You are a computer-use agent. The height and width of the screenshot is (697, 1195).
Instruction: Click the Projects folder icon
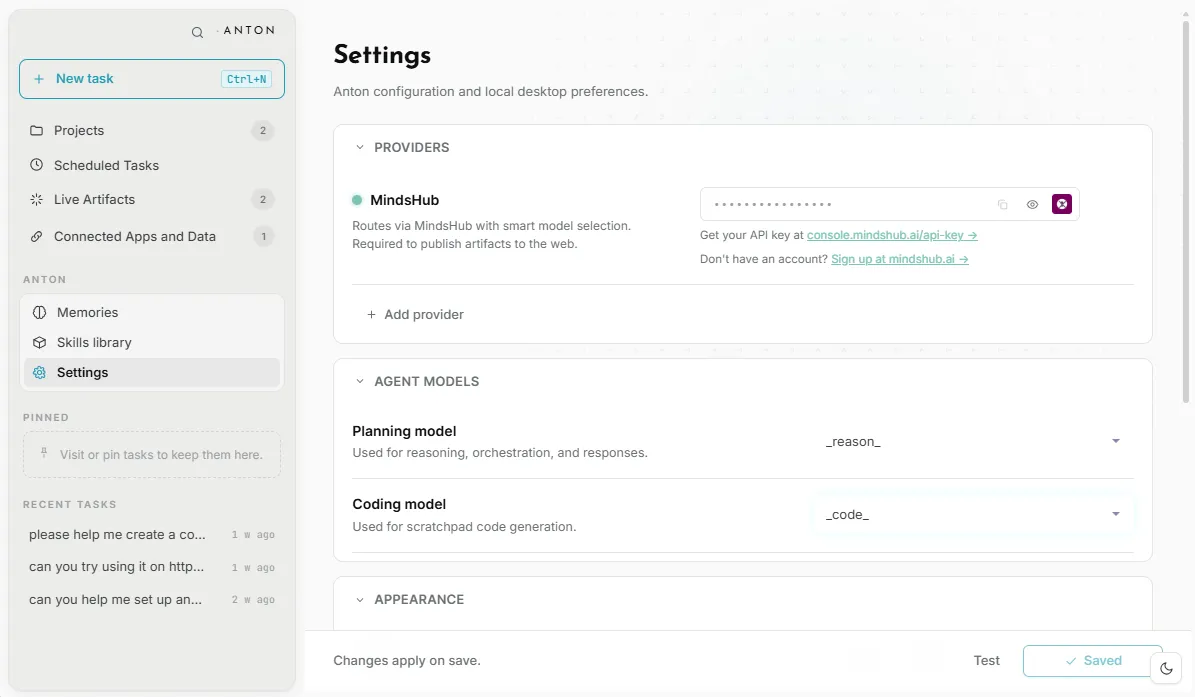[36, 130]
